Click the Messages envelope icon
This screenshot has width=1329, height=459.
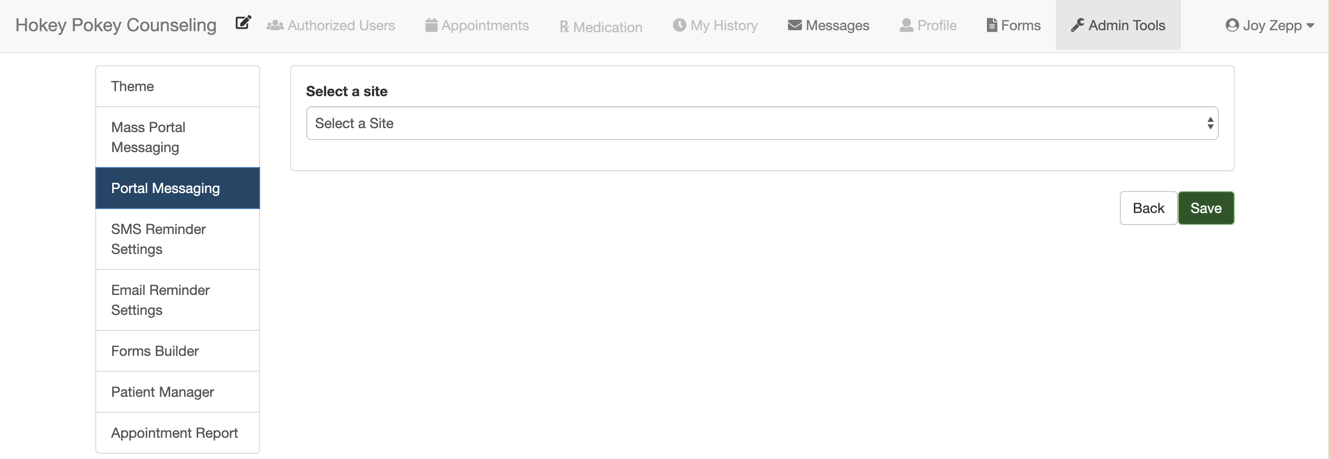795,25
